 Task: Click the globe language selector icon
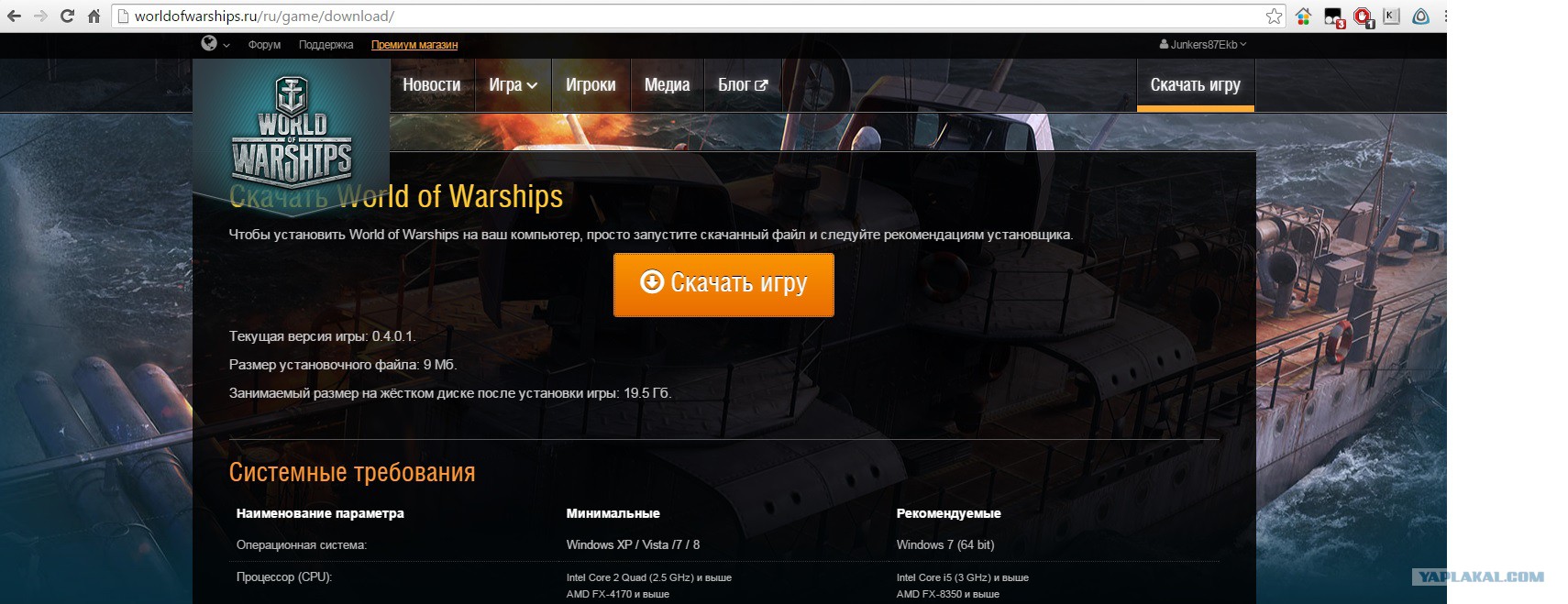pos(209,43)
